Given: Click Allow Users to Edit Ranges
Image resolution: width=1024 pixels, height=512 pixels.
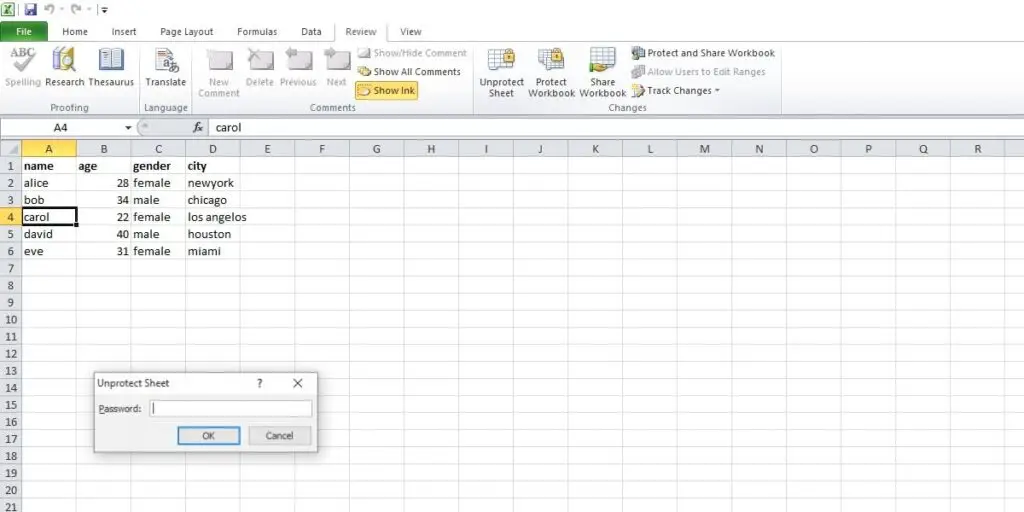Looking at the screenshot, I should click(x=699, y=72).
